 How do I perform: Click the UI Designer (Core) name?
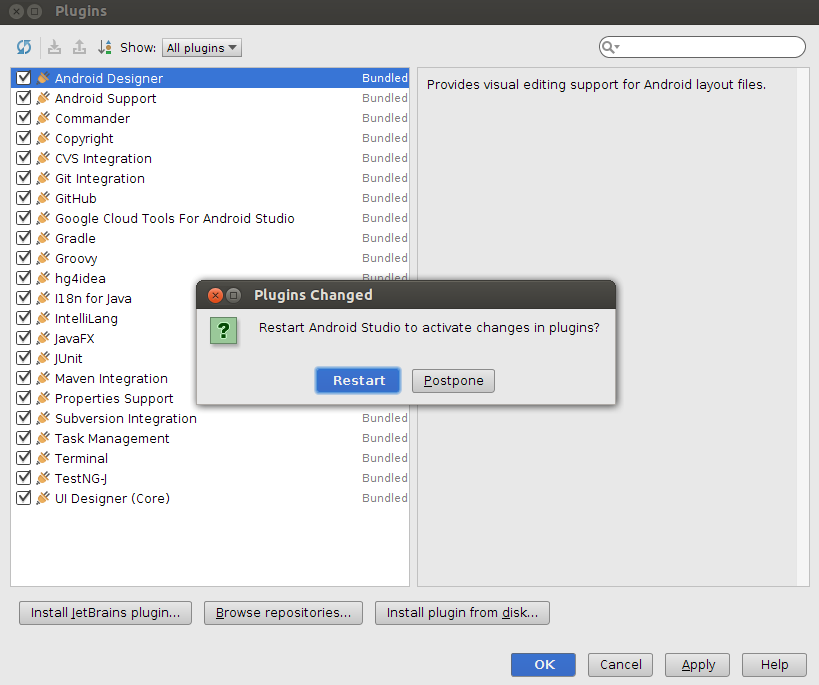pyautogui.click(x=112, y=498)
